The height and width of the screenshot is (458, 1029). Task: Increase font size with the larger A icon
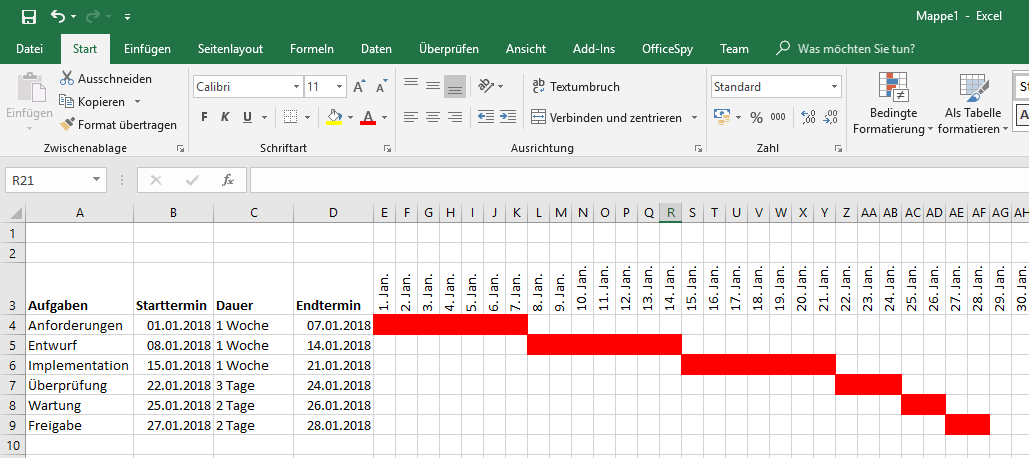pos(358,87)
